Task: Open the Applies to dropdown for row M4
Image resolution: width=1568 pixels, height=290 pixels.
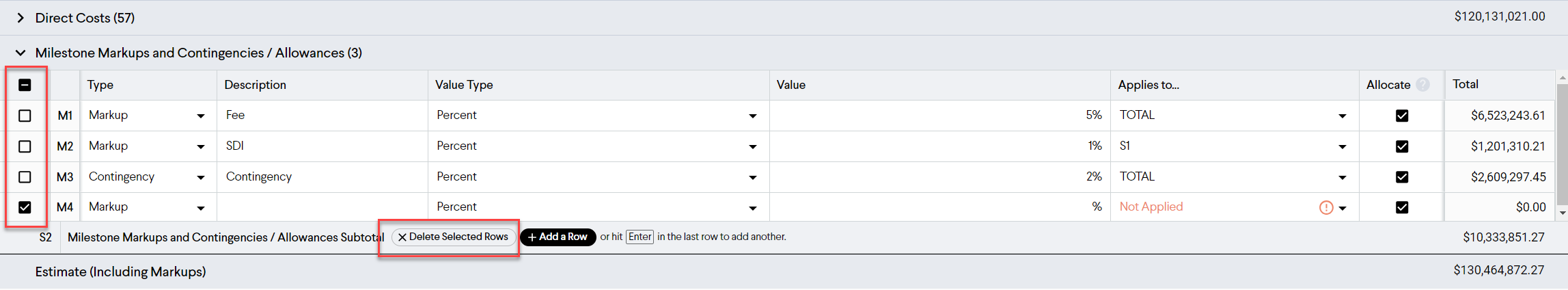Action: coord(1343,209)
